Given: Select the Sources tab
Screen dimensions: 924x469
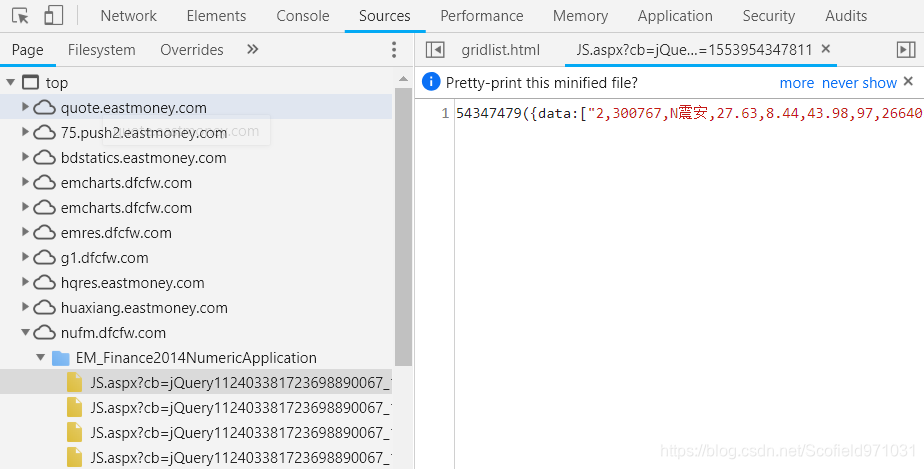Looking at the screenshot, I should click(x=385, y=16).
